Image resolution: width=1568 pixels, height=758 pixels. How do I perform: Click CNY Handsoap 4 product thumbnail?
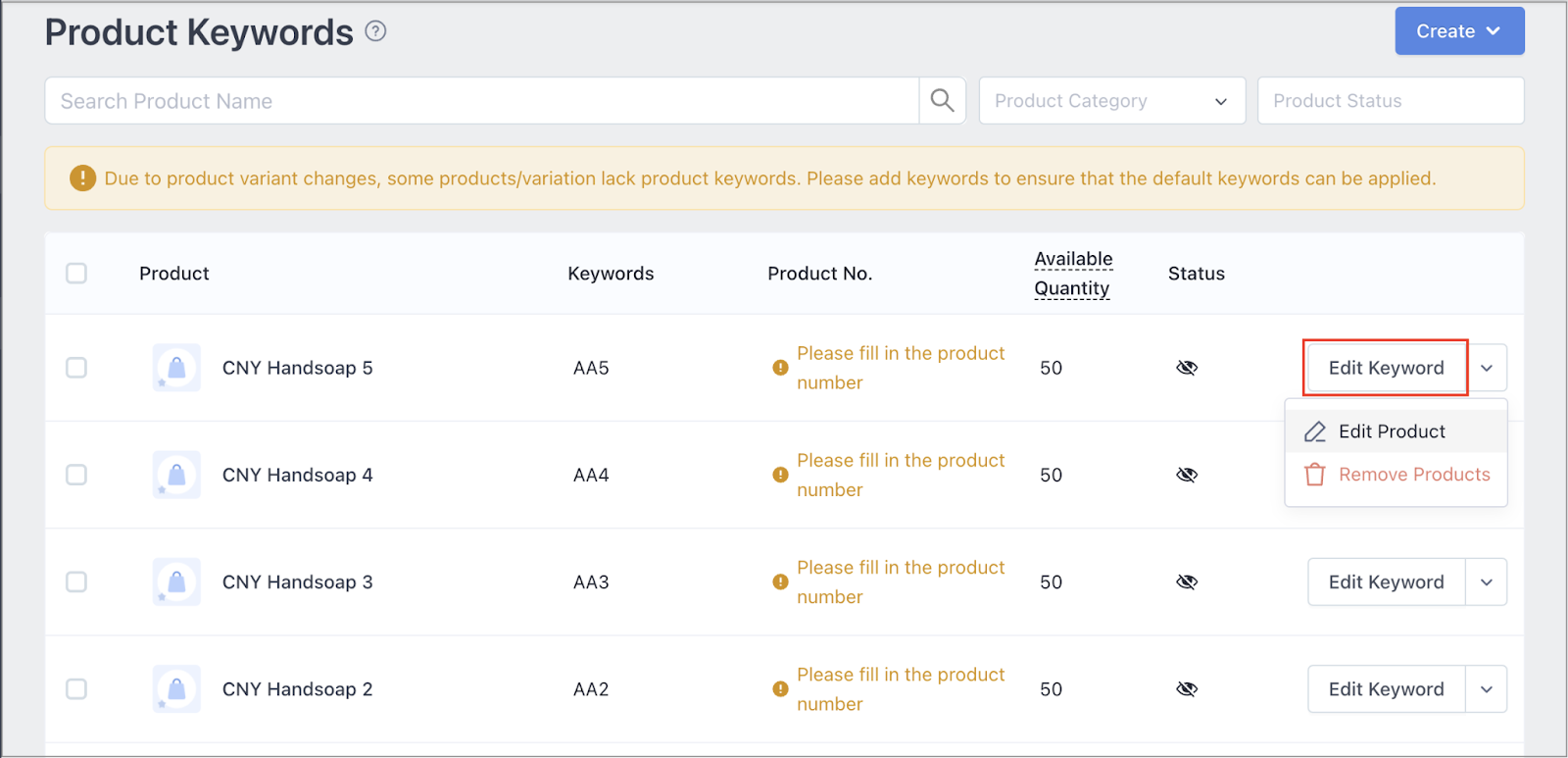[176, 475]
